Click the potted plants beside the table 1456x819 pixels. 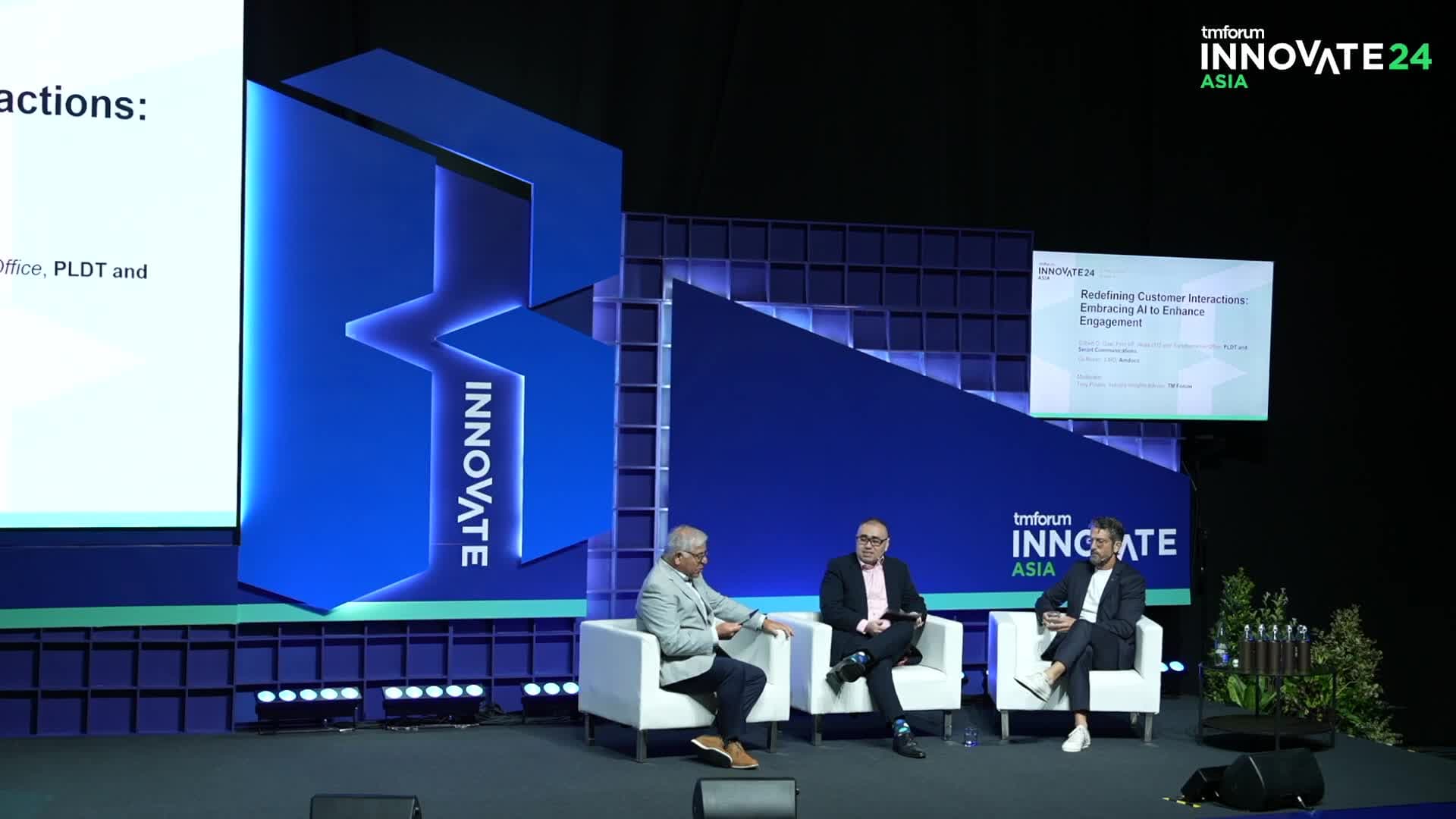(x=1357, y=667)
